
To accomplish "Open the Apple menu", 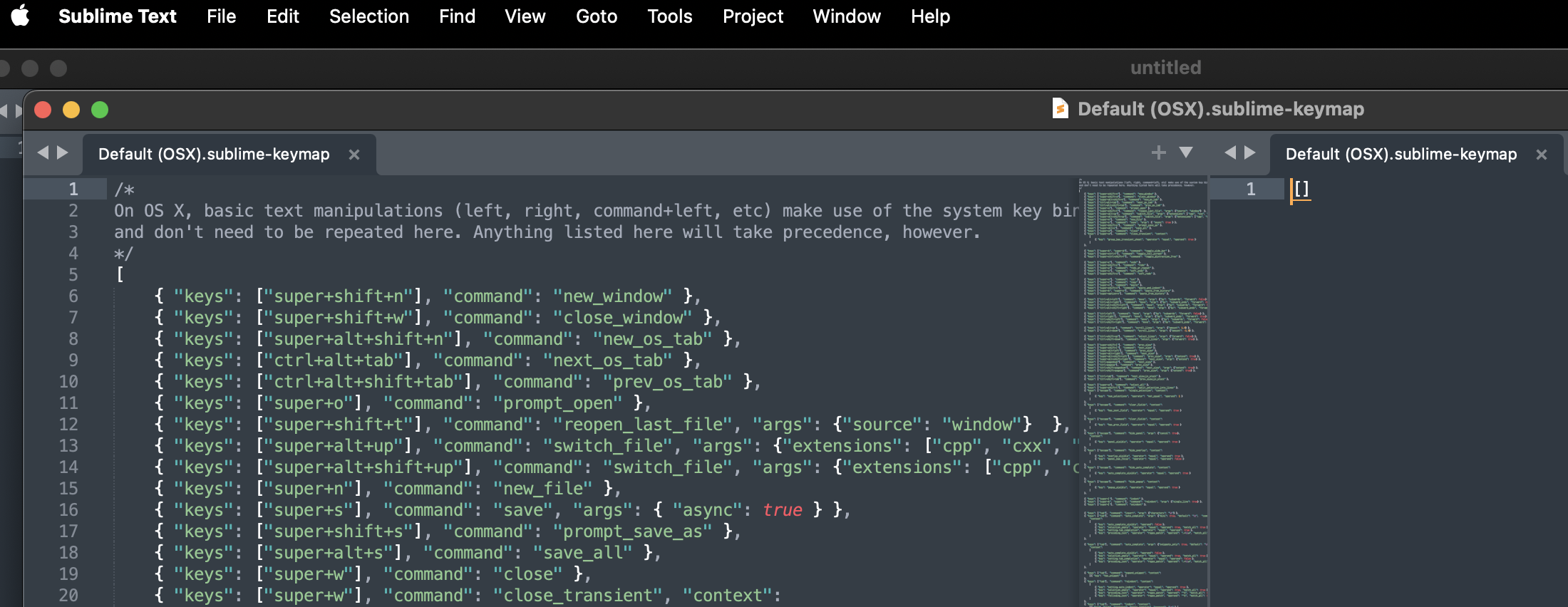I will [x=21, y=16].
